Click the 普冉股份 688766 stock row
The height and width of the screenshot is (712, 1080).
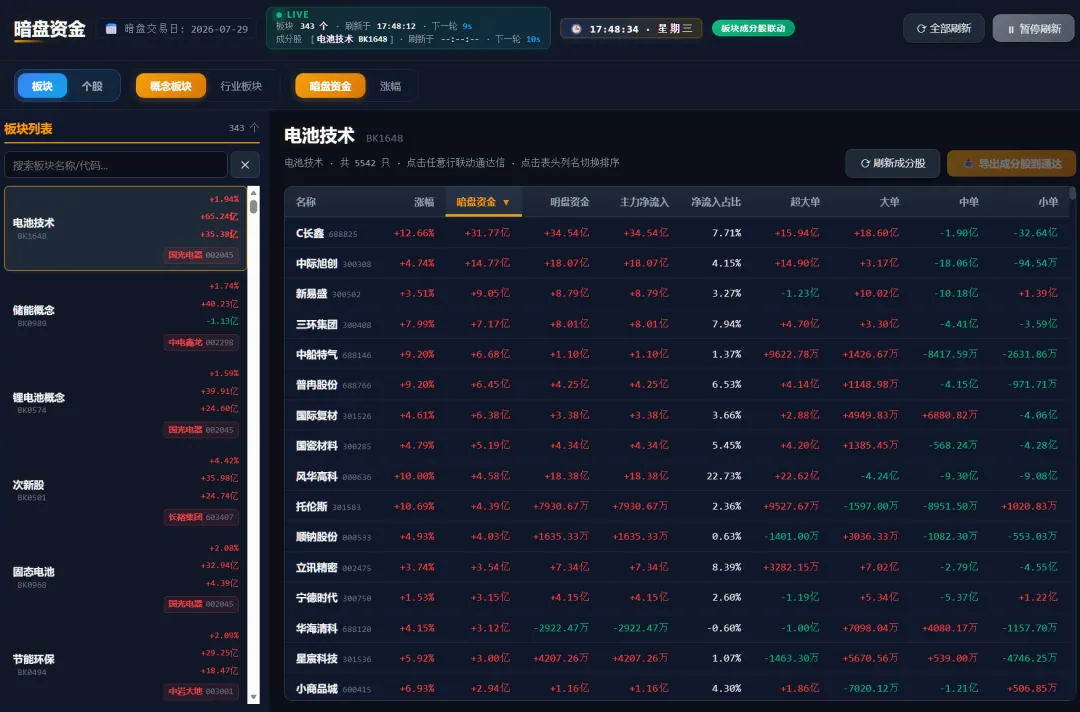point(677,384)
